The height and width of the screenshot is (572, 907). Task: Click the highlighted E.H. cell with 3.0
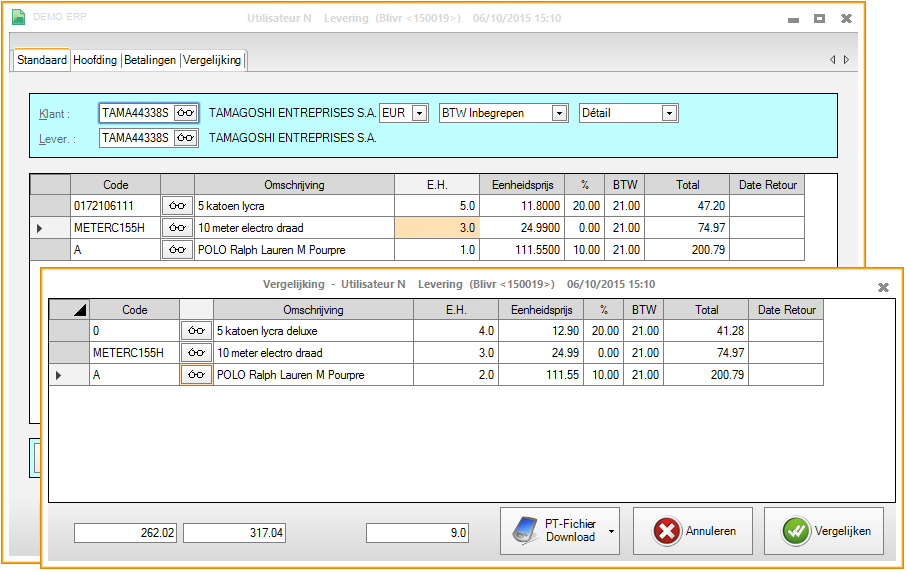pyautogui.click(x=437, y=228)
